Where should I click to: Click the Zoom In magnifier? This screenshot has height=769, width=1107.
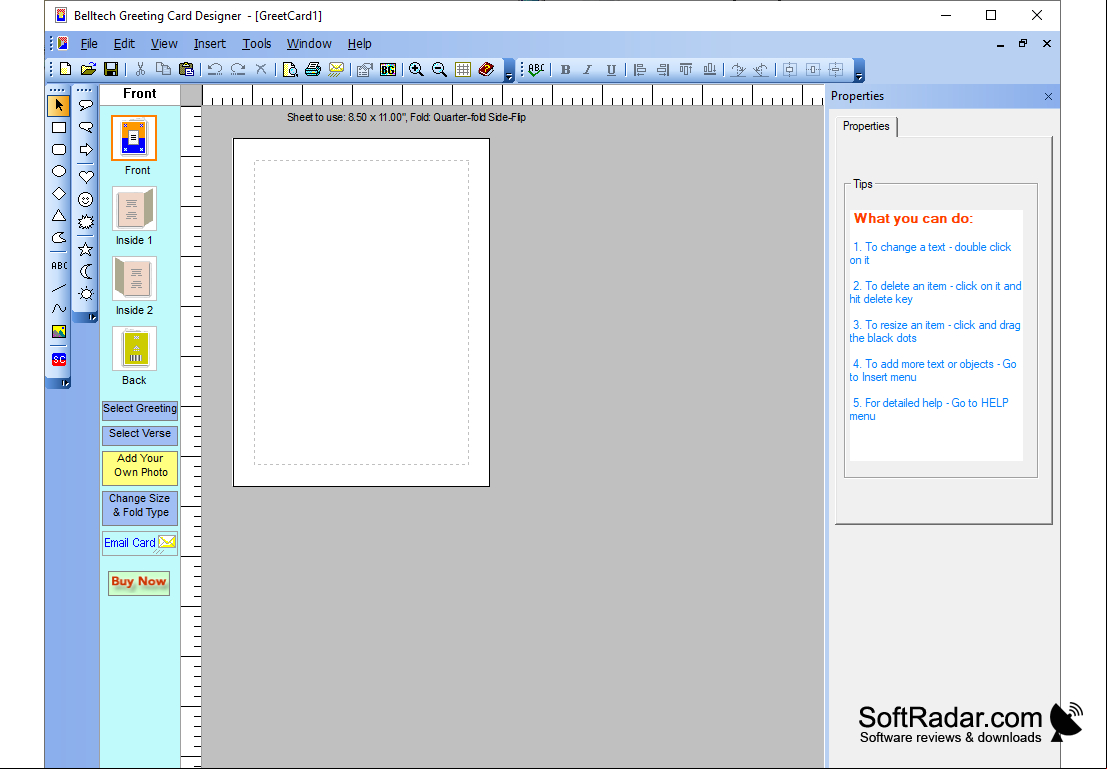[x=417, y=69]
